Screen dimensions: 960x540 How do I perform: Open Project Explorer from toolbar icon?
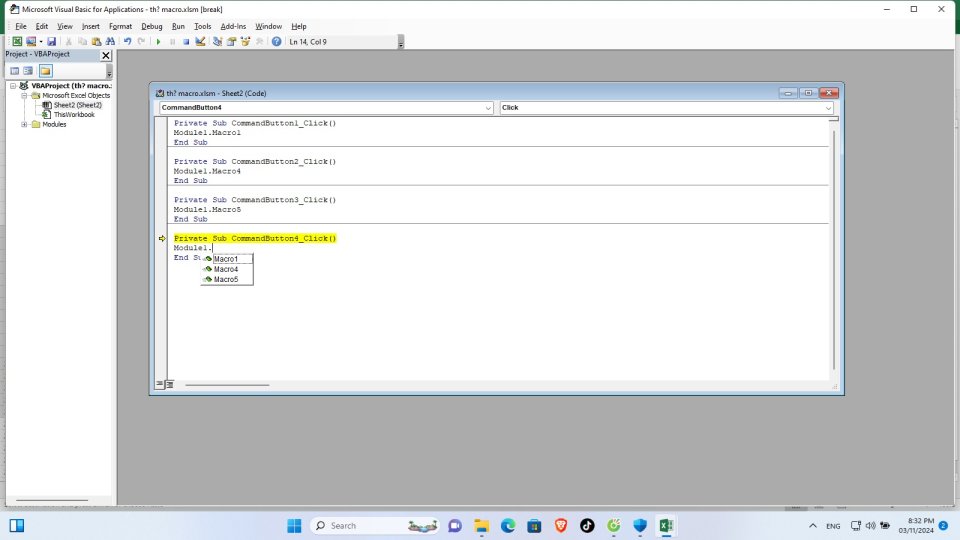coord(218,42)
